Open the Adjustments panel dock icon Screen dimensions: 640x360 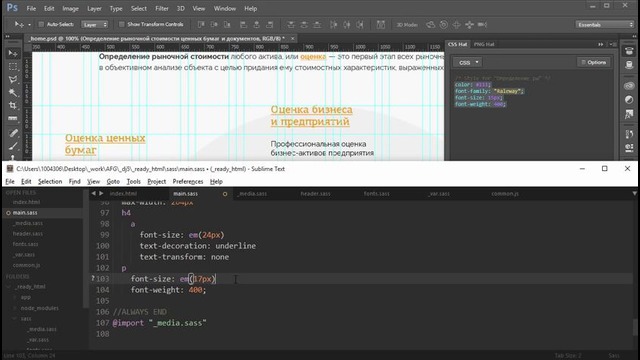pyautogui.click(x=629, y=100)
